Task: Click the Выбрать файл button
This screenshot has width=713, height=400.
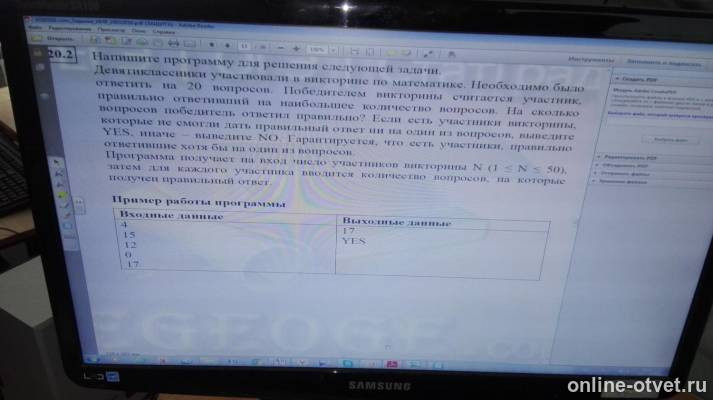Action: click(671, 140)
